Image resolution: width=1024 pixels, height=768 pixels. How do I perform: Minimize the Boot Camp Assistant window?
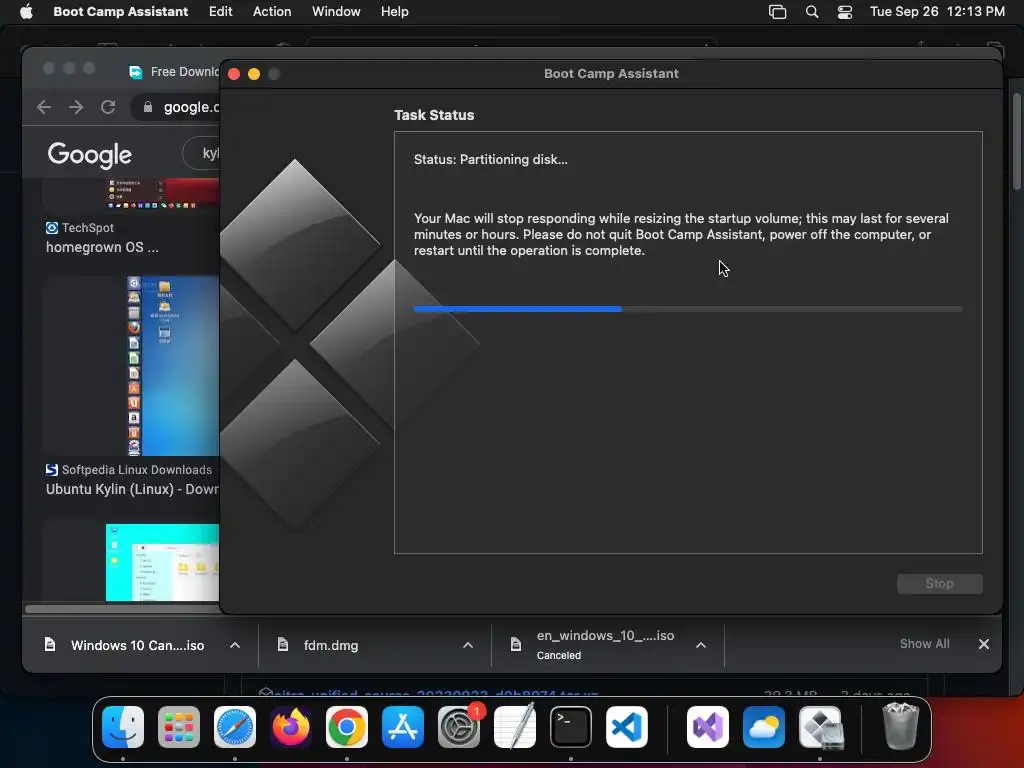(254, 74)
